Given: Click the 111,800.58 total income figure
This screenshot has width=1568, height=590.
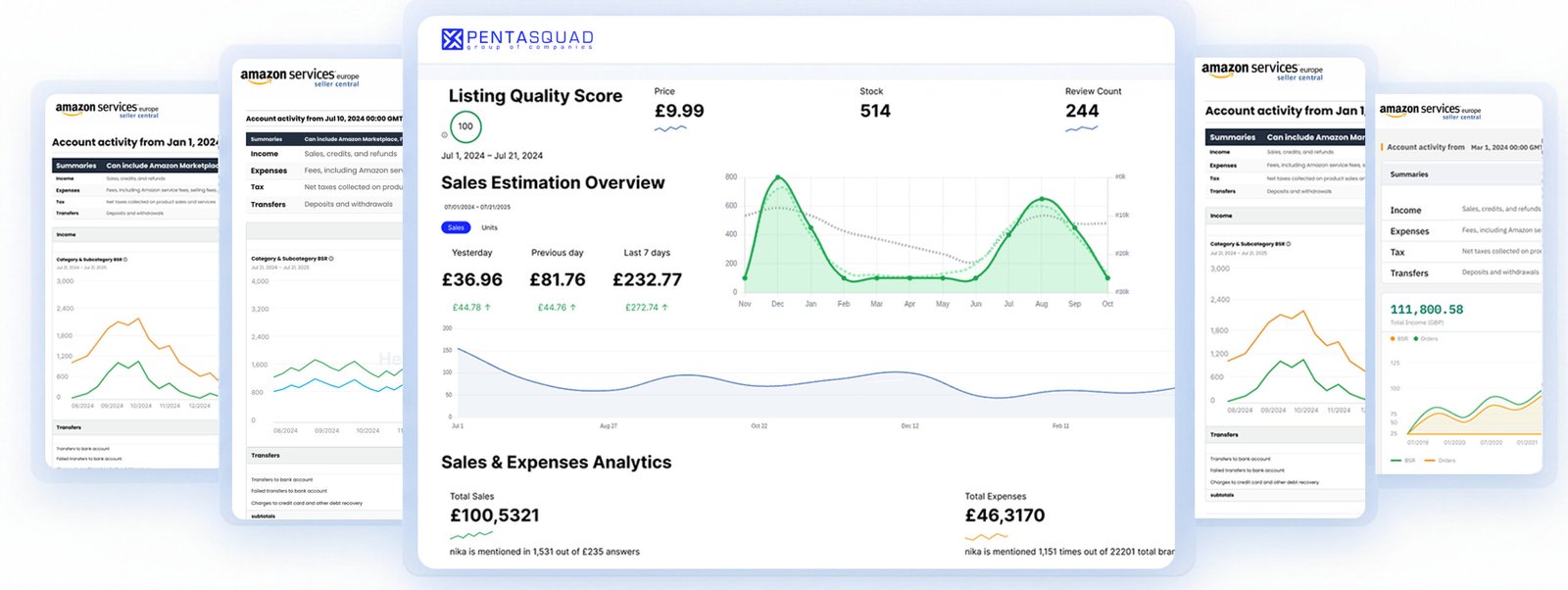Looking at the screenshot, I should (1427, 310).
